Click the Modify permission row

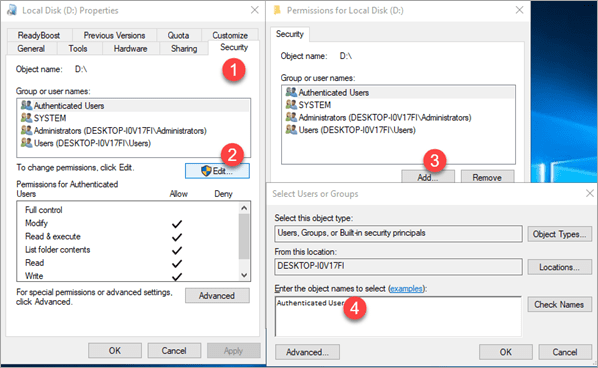128,223
